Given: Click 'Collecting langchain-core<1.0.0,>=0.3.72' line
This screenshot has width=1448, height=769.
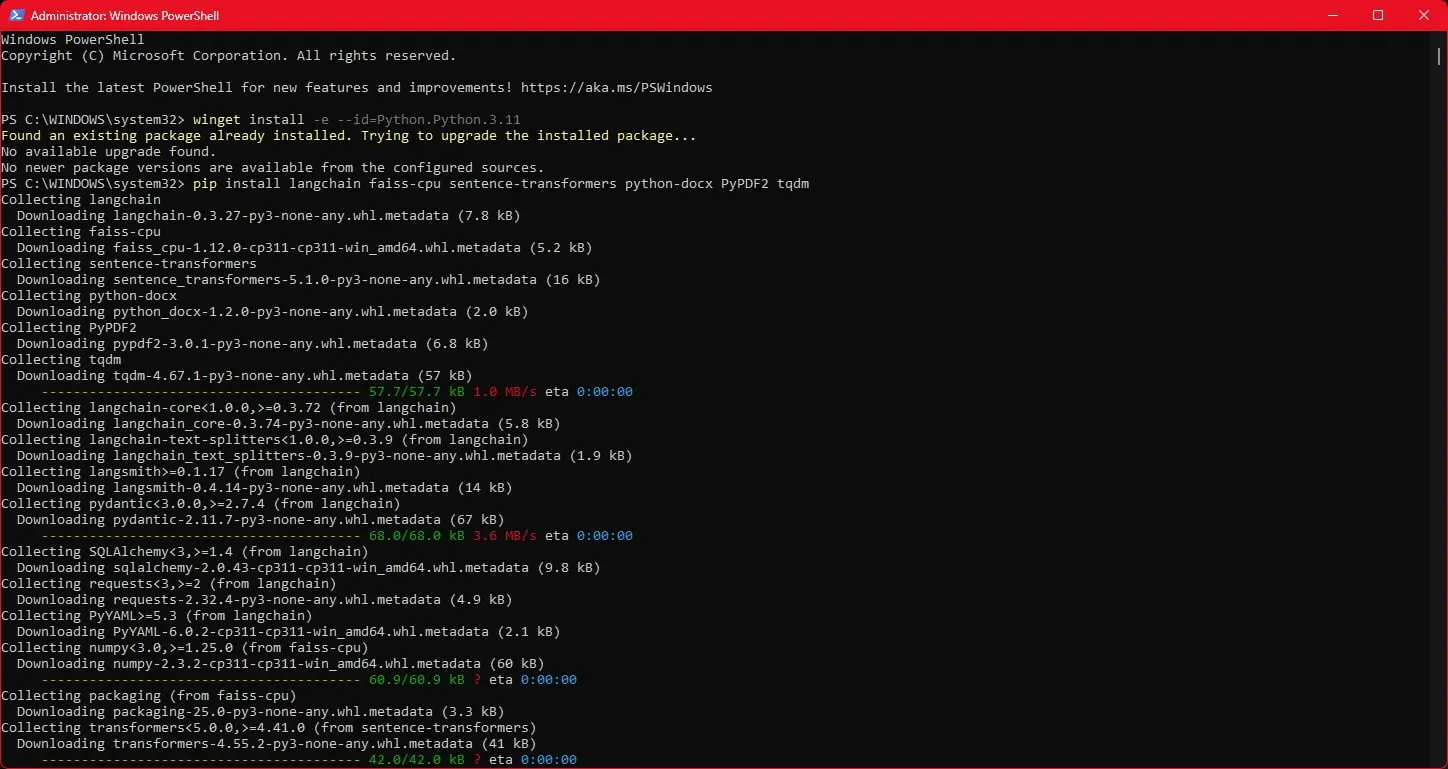Looking at the screenshot, I should click(x=229, y=408).
